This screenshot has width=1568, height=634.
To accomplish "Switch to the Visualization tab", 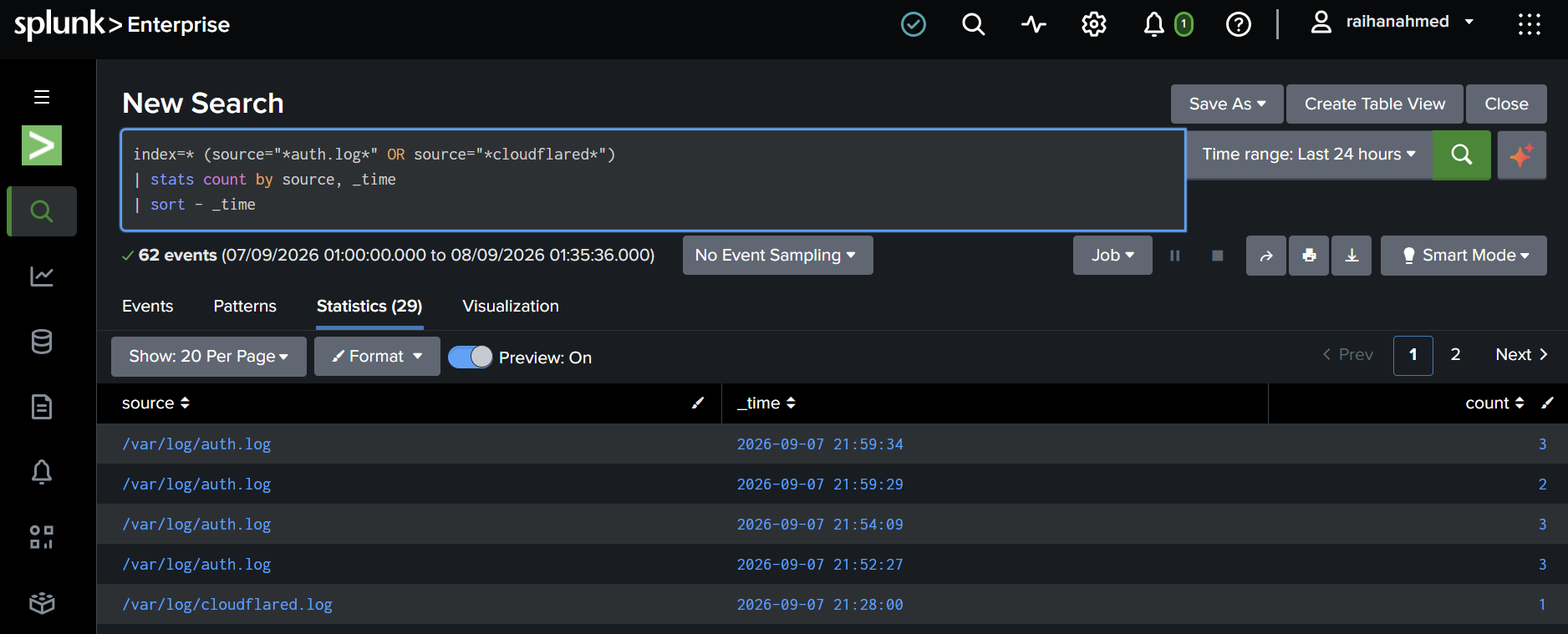I will pyautogui.click(x=511, y=307).
